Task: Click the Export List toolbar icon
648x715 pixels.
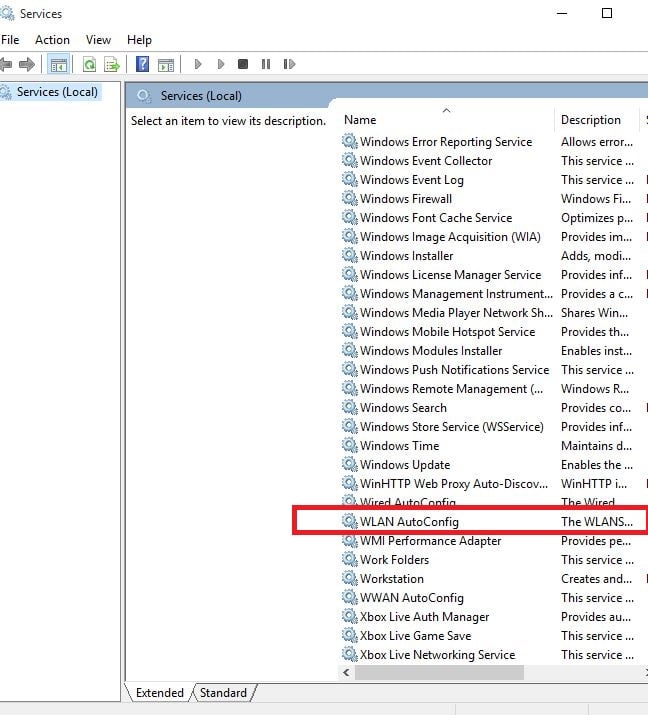Action: (112, 64)
